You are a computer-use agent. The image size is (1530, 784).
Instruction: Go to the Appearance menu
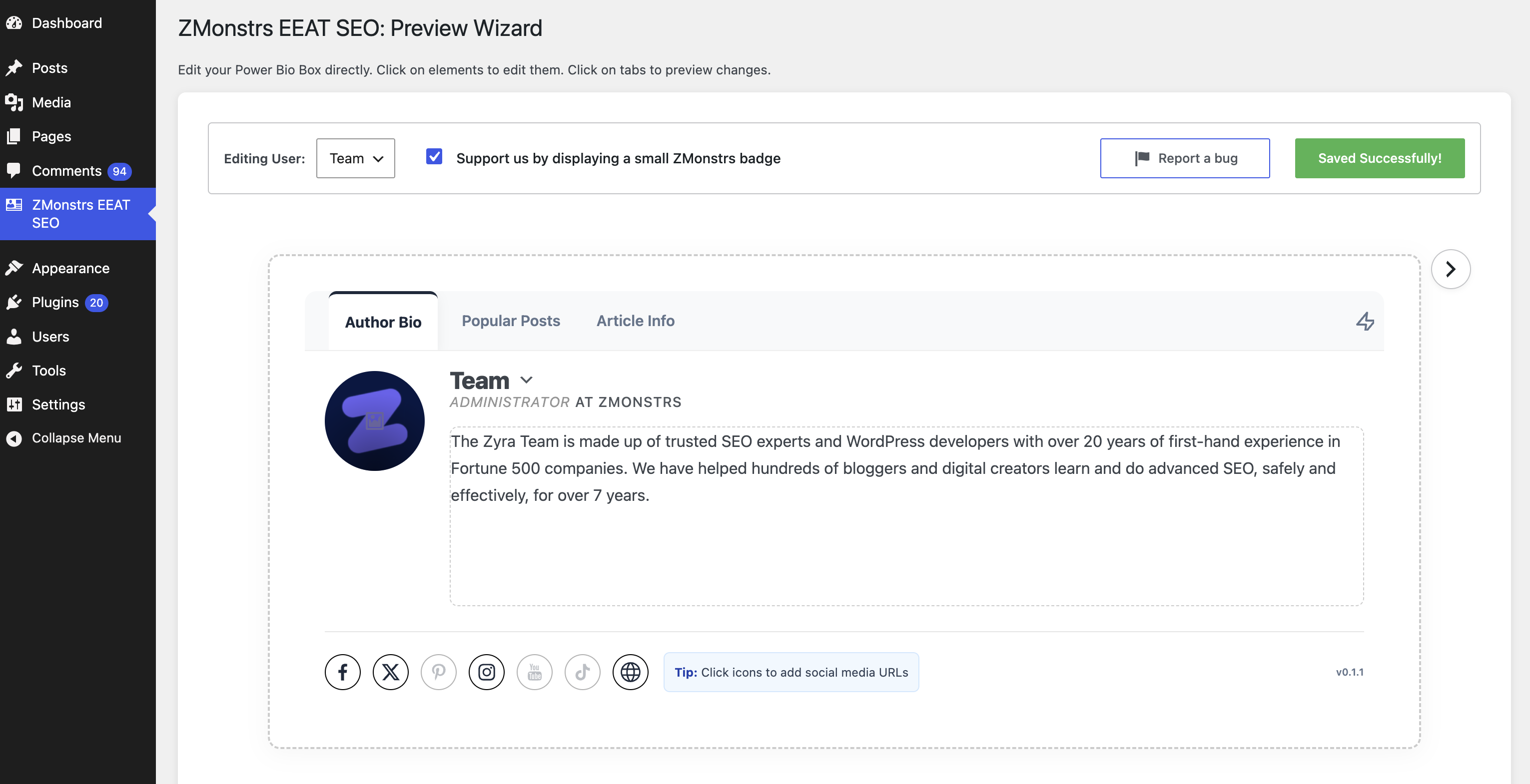tap(78, 268)
